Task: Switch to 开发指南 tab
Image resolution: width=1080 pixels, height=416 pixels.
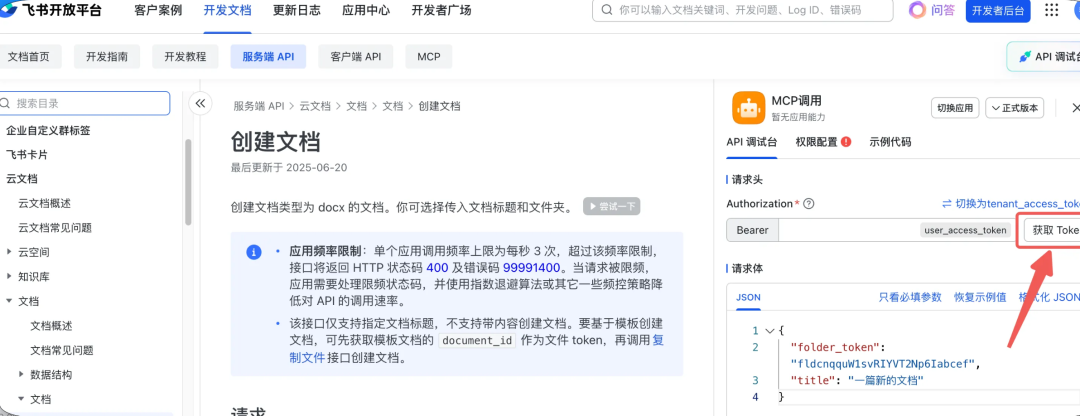Action: point(107,56)
